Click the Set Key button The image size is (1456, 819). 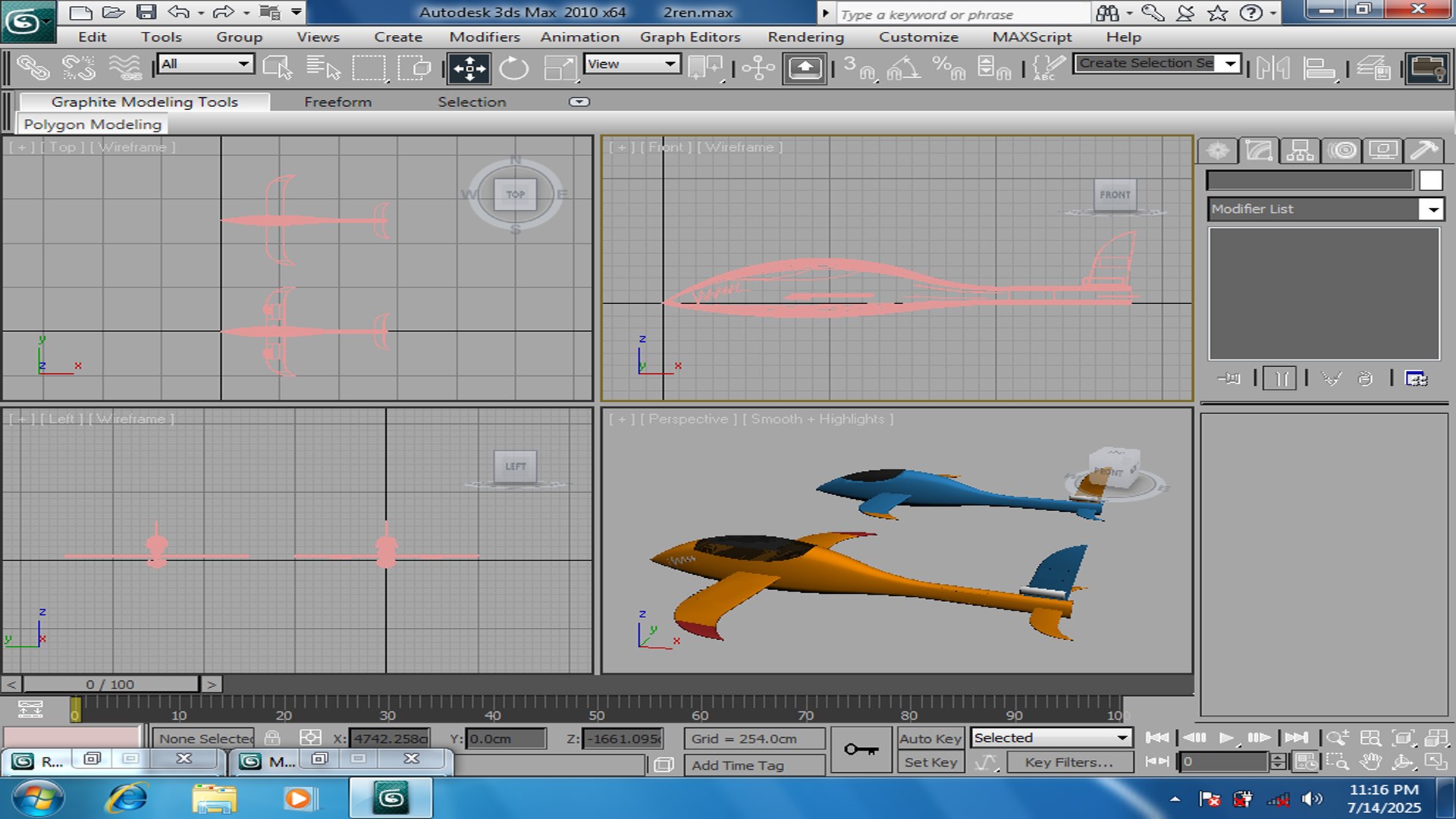930,763
